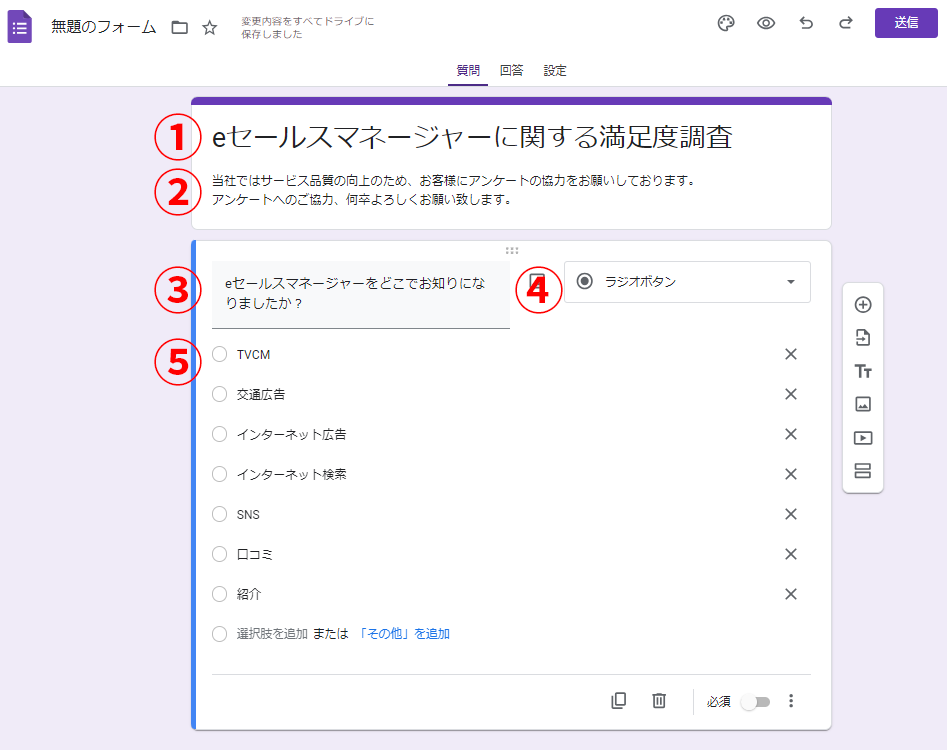
Task: Click the add question plus icon
Action: [863, 305]
